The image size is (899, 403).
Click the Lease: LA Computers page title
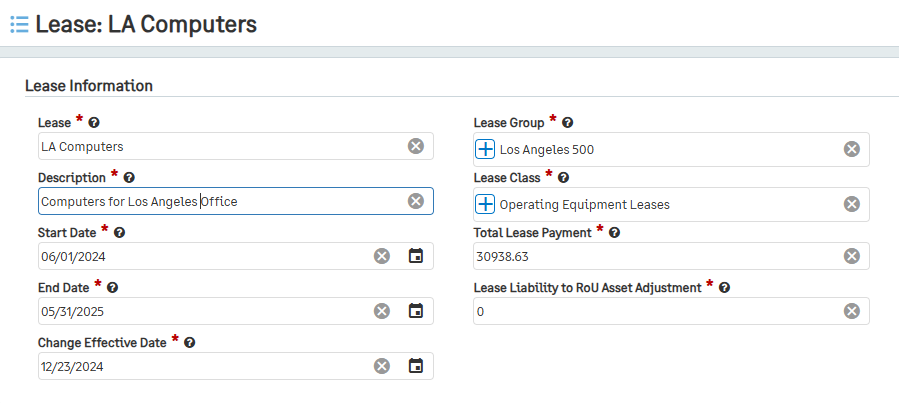(146, 25)
